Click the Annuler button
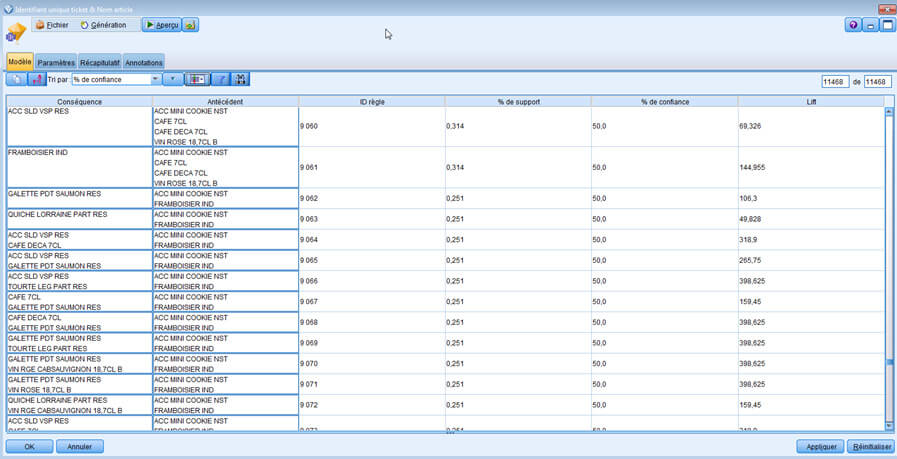 pos(80,446)
